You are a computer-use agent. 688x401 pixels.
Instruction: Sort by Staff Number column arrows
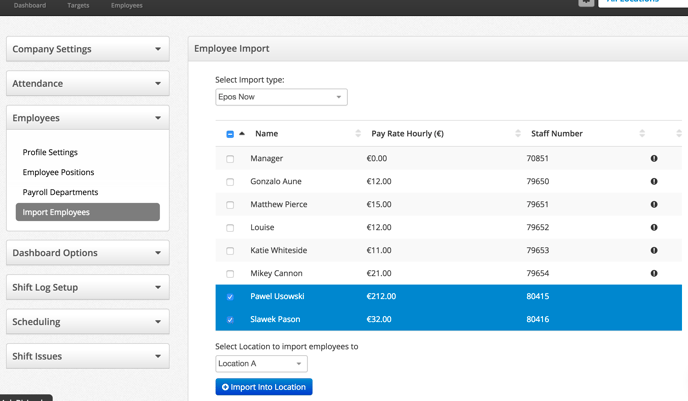[642, 133]
